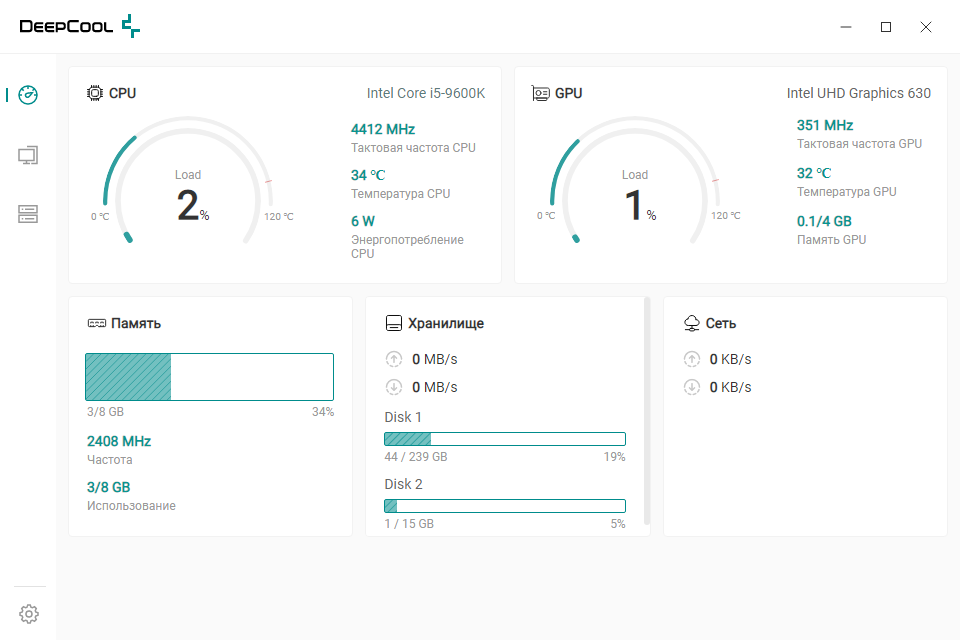
Task: Click the 32 °C GPU temperature value
Action: (814, 173)
